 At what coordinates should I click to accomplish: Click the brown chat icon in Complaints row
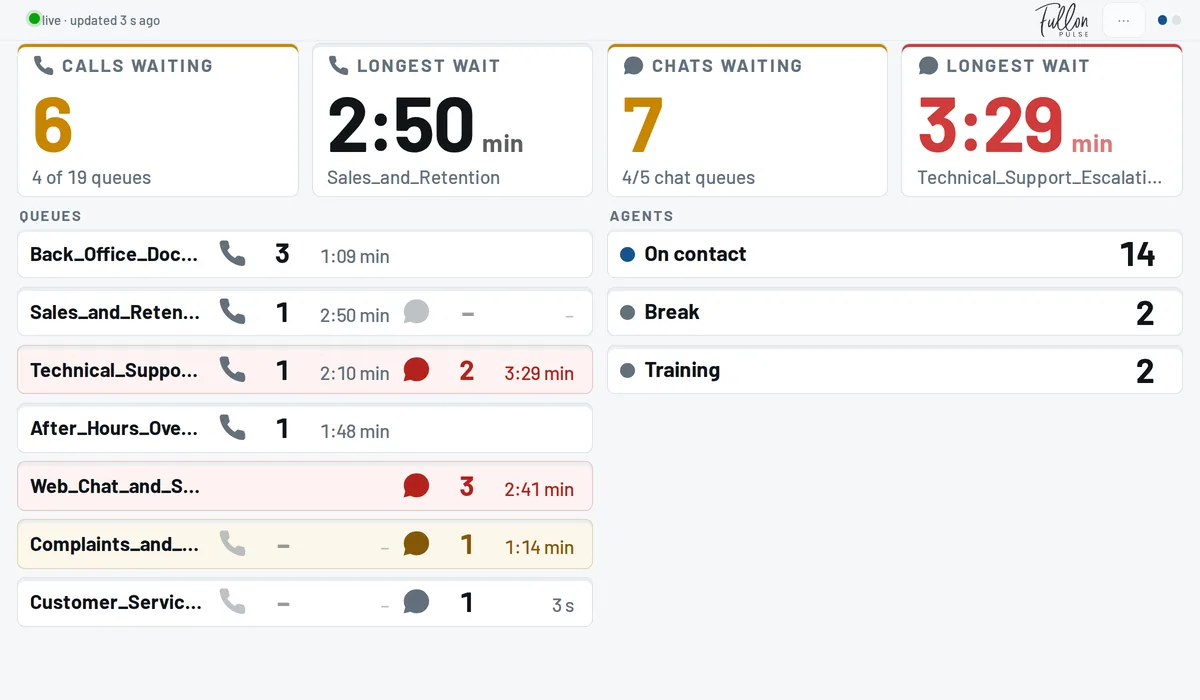pos(416,544)
